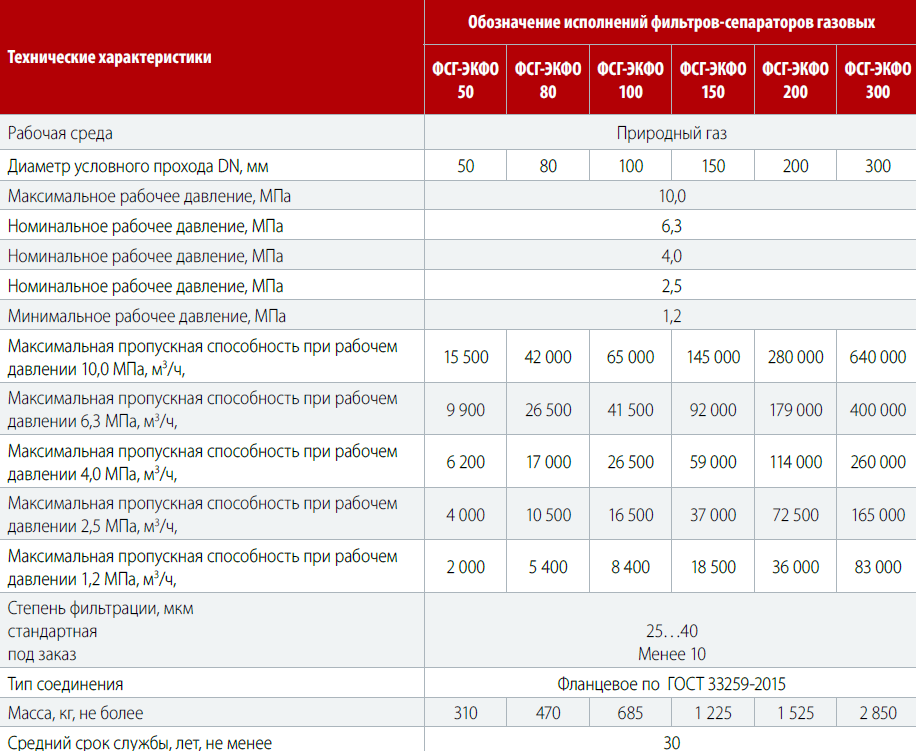Click the cell value '640 000'

877,357
